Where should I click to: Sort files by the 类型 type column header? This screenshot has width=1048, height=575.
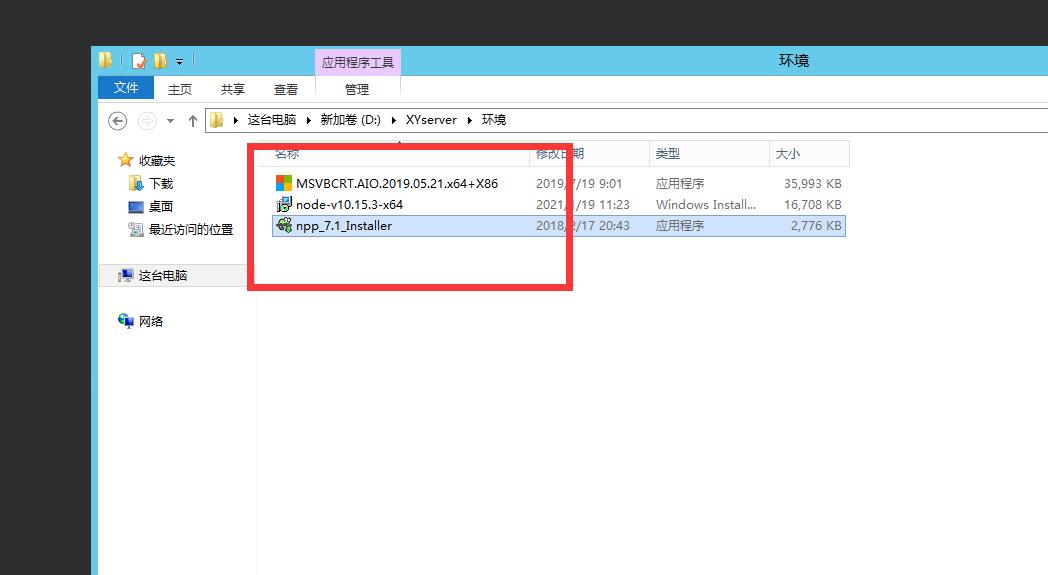tap(667, 154)
